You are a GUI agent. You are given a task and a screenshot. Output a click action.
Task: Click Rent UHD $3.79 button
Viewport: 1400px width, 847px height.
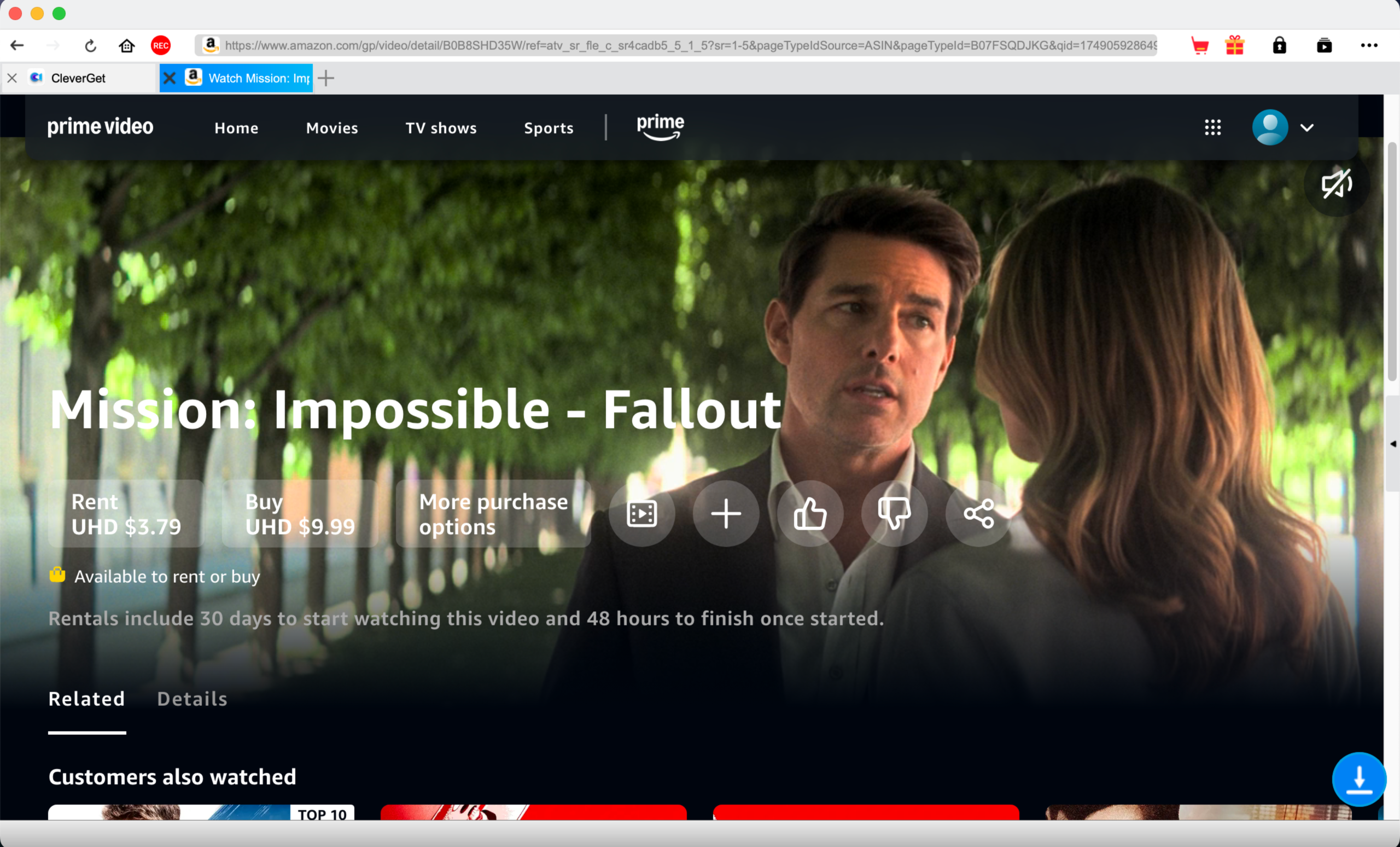[126, 514]
